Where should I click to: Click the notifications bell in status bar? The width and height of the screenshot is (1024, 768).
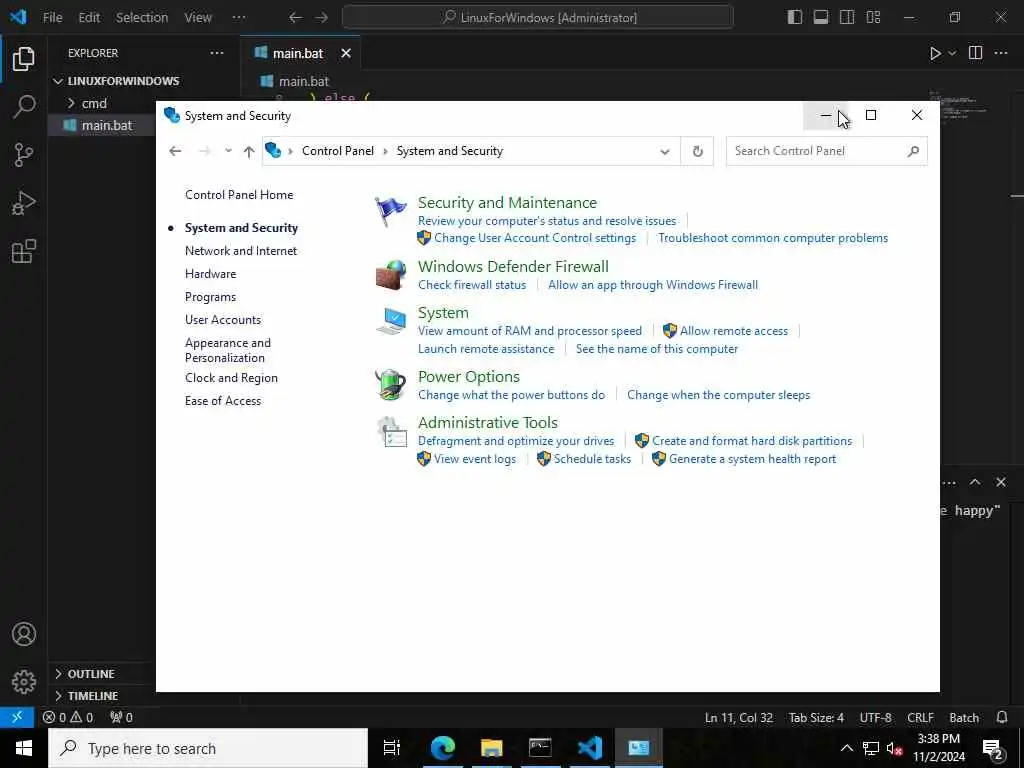coord(1002,717)
